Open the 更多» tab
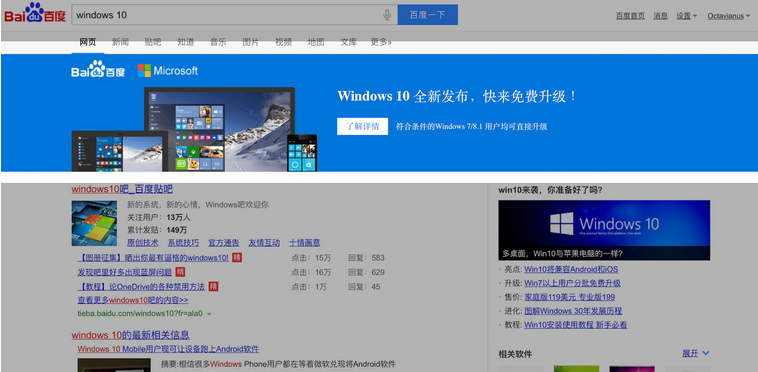Image resolution: width=758 pixels, height=372 pixels. point(381,42)
